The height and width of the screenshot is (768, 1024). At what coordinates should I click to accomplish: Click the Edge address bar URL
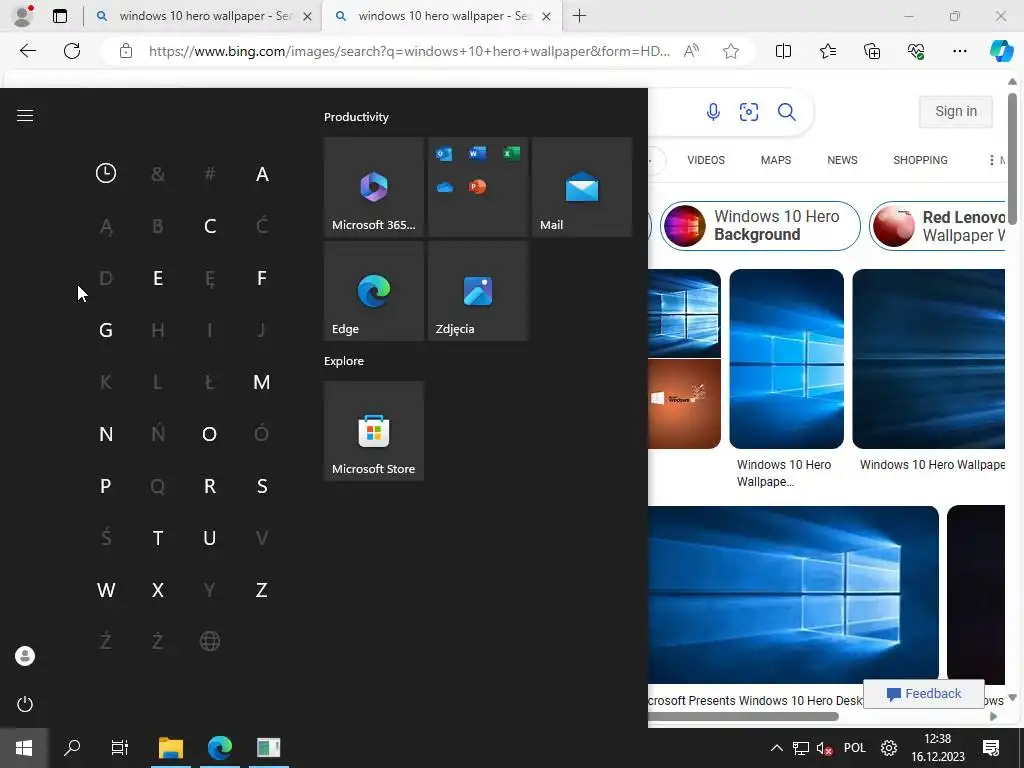point(409,51)
